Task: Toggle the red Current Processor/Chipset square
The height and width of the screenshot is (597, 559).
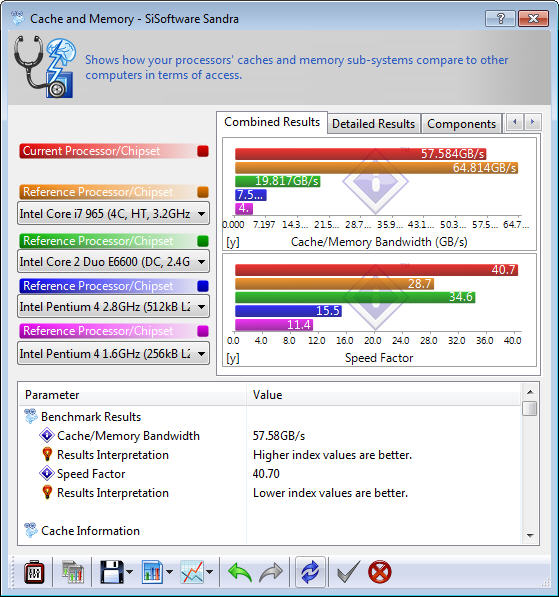Action: 203,151
